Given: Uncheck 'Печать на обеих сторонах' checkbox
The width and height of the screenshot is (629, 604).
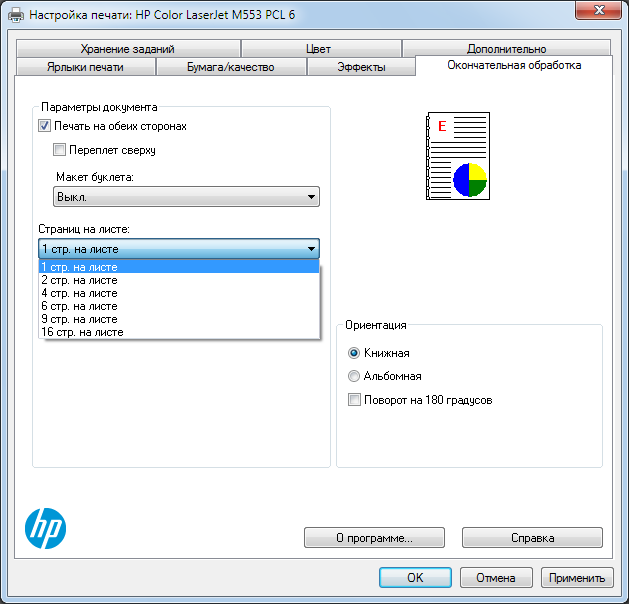Looking at the screenshot, I should point(45,127).
